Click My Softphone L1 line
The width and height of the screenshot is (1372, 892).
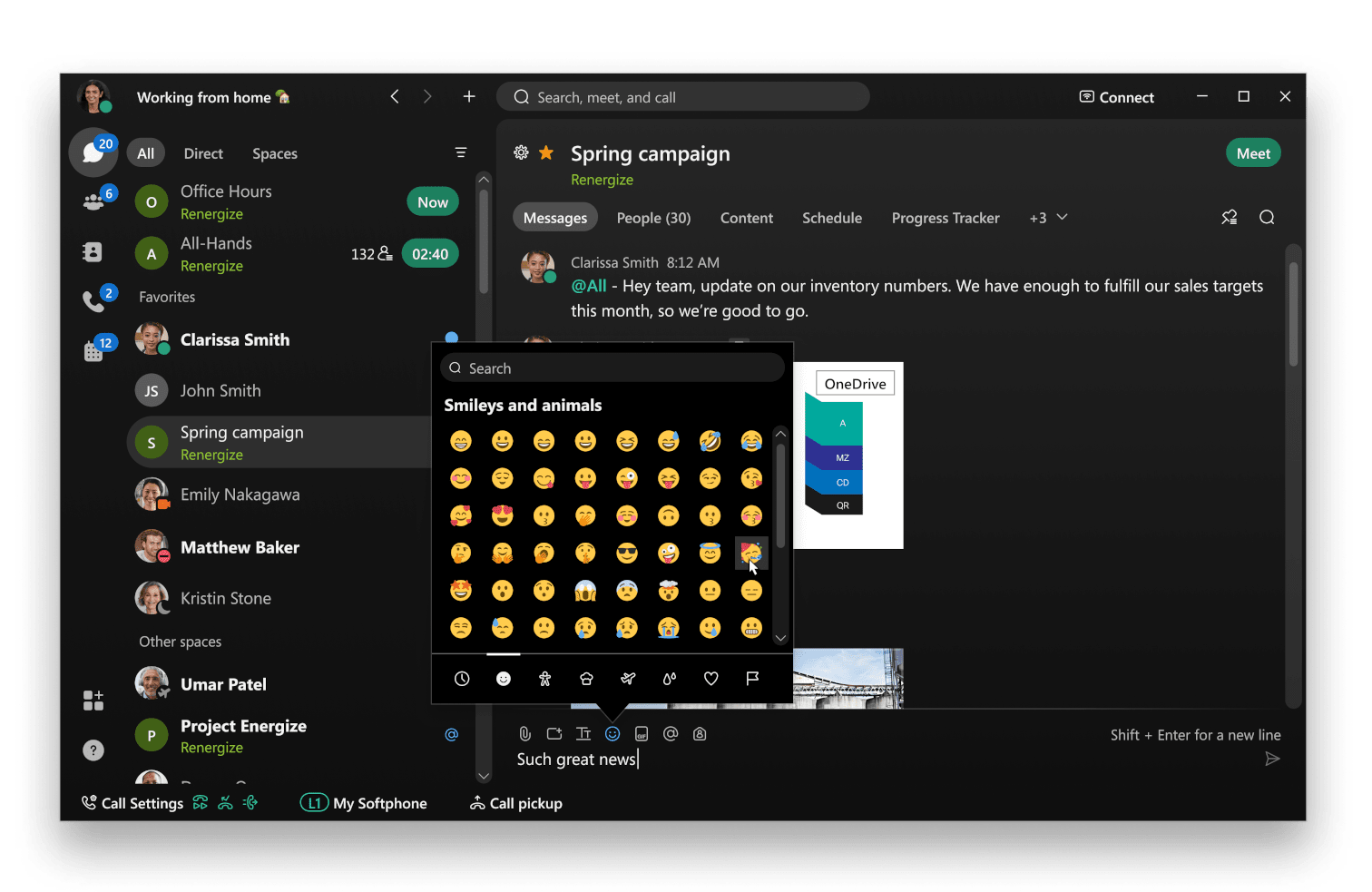[x=364, y=803]
